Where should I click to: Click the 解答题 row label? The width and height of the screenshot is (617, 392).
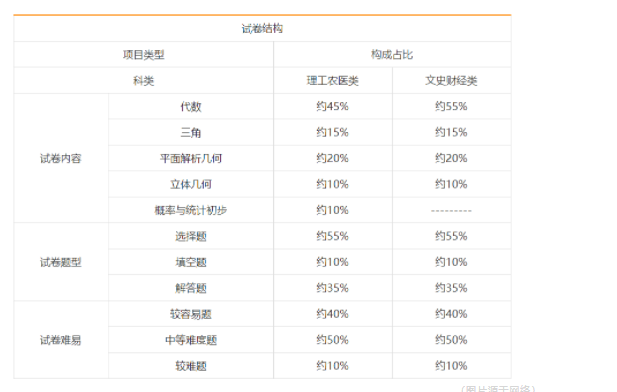pos(191,288)
